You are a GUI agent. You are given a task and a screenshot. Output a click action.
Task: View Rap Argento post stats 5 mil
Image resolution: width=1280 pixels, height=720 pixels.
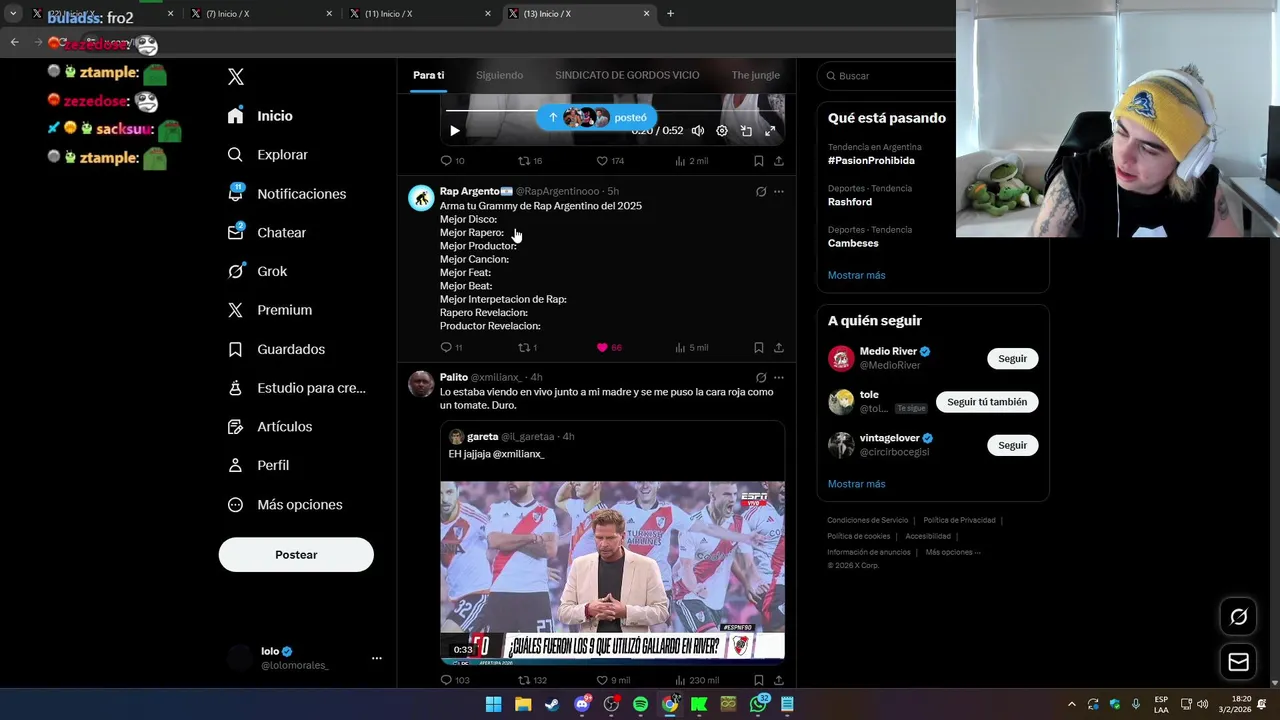pos(691,348)
